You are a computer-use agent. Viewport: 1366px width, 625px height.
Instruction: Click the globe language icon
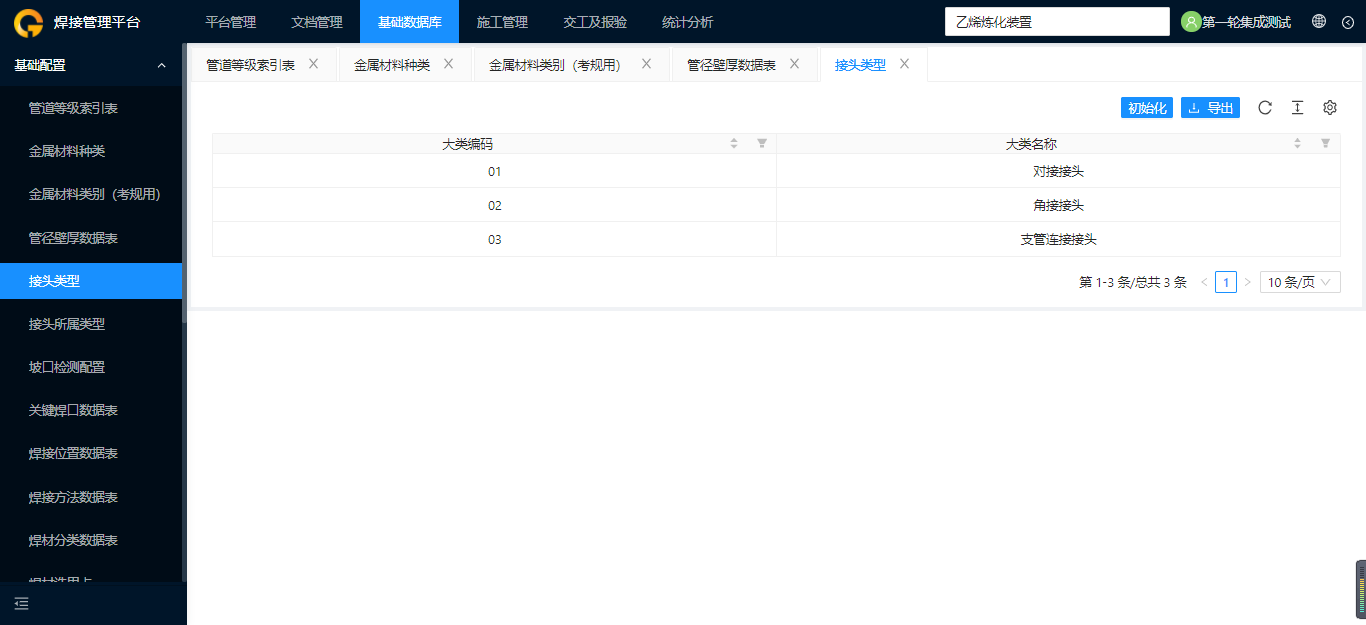[1319, 21]
